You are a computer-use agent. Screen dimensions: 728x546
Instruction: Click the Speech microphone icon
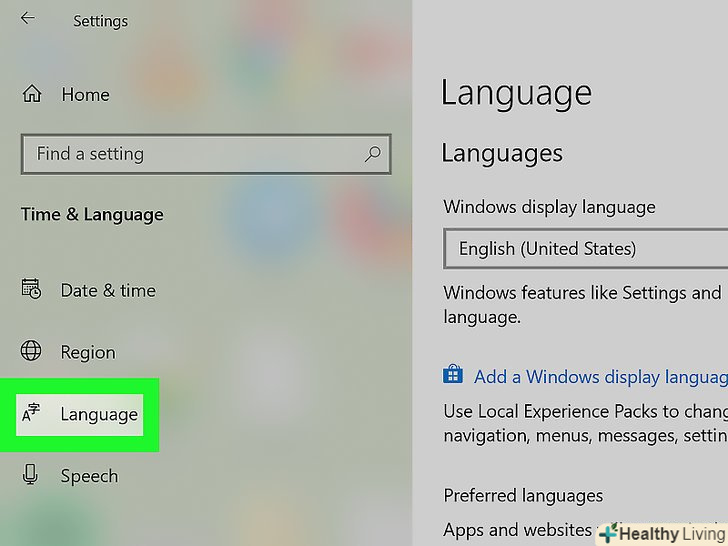(32, 476)
